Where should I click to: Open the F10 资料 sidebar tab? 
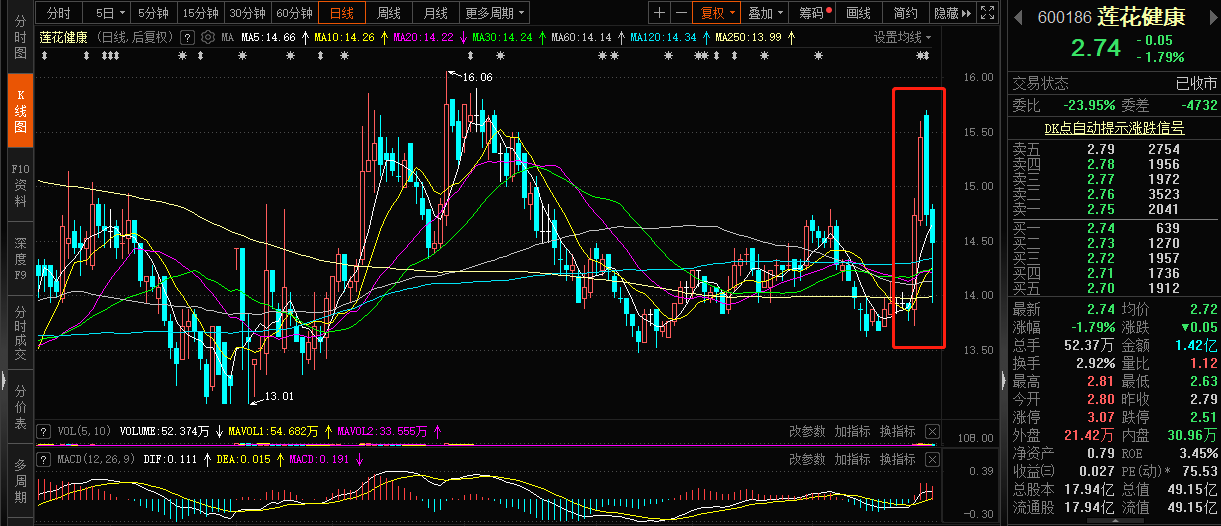[x=19, y=186]
